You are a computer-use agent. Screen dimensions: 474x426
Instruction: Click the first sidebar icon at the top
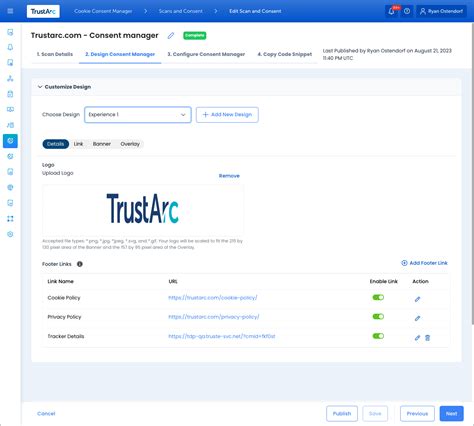10,32
